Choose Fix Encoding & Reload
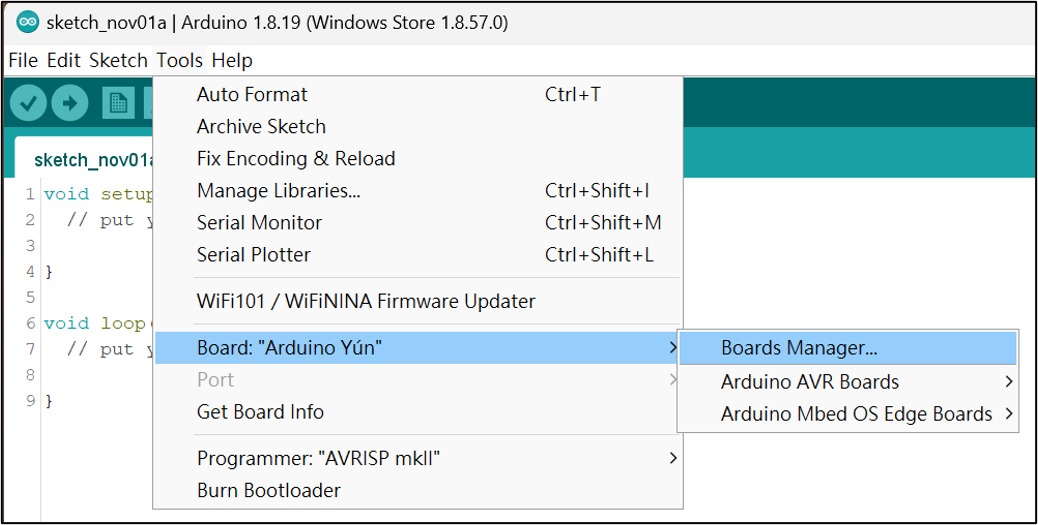The width and height of the screenshot is (1038, 525). [296, 159]
